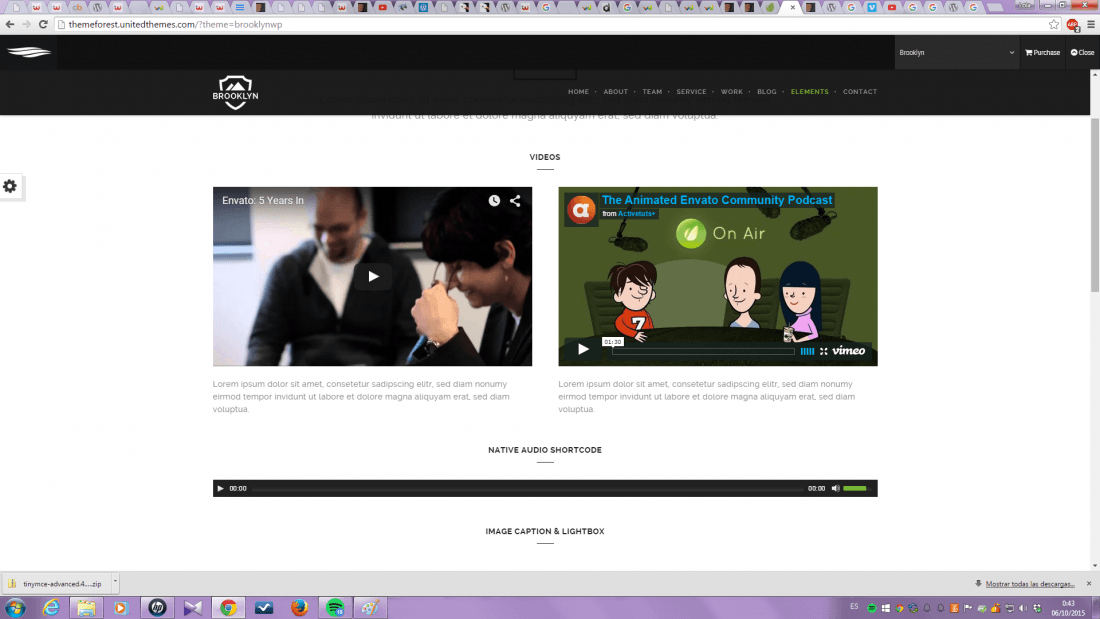Image resolution: width=1100 pixels, height=619 pixels.
Task: Open Visual Studio from taskbar
Action: point(193,608)
